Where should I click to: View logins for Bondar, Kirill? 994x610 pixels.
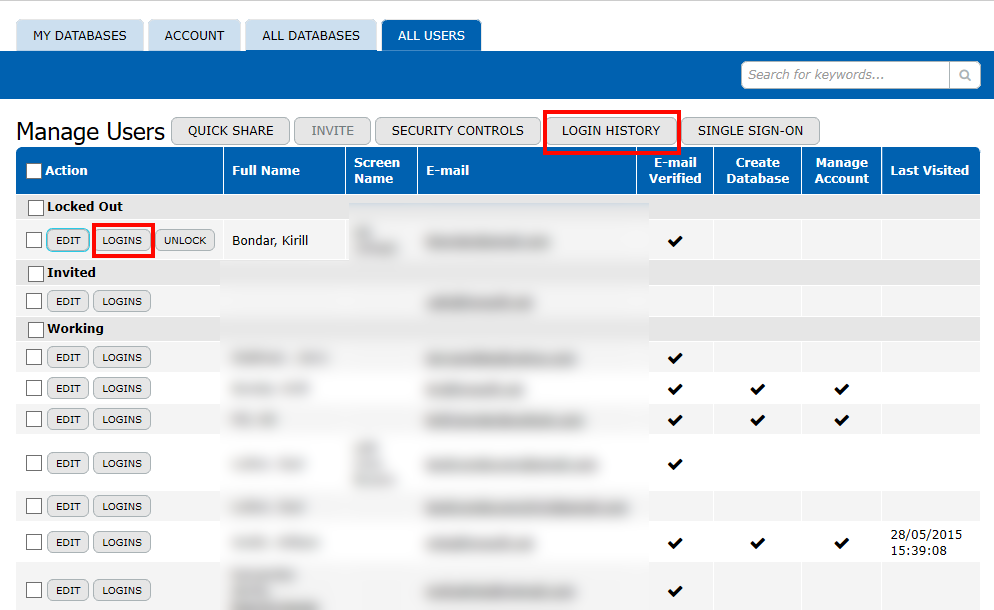(123, 241)
